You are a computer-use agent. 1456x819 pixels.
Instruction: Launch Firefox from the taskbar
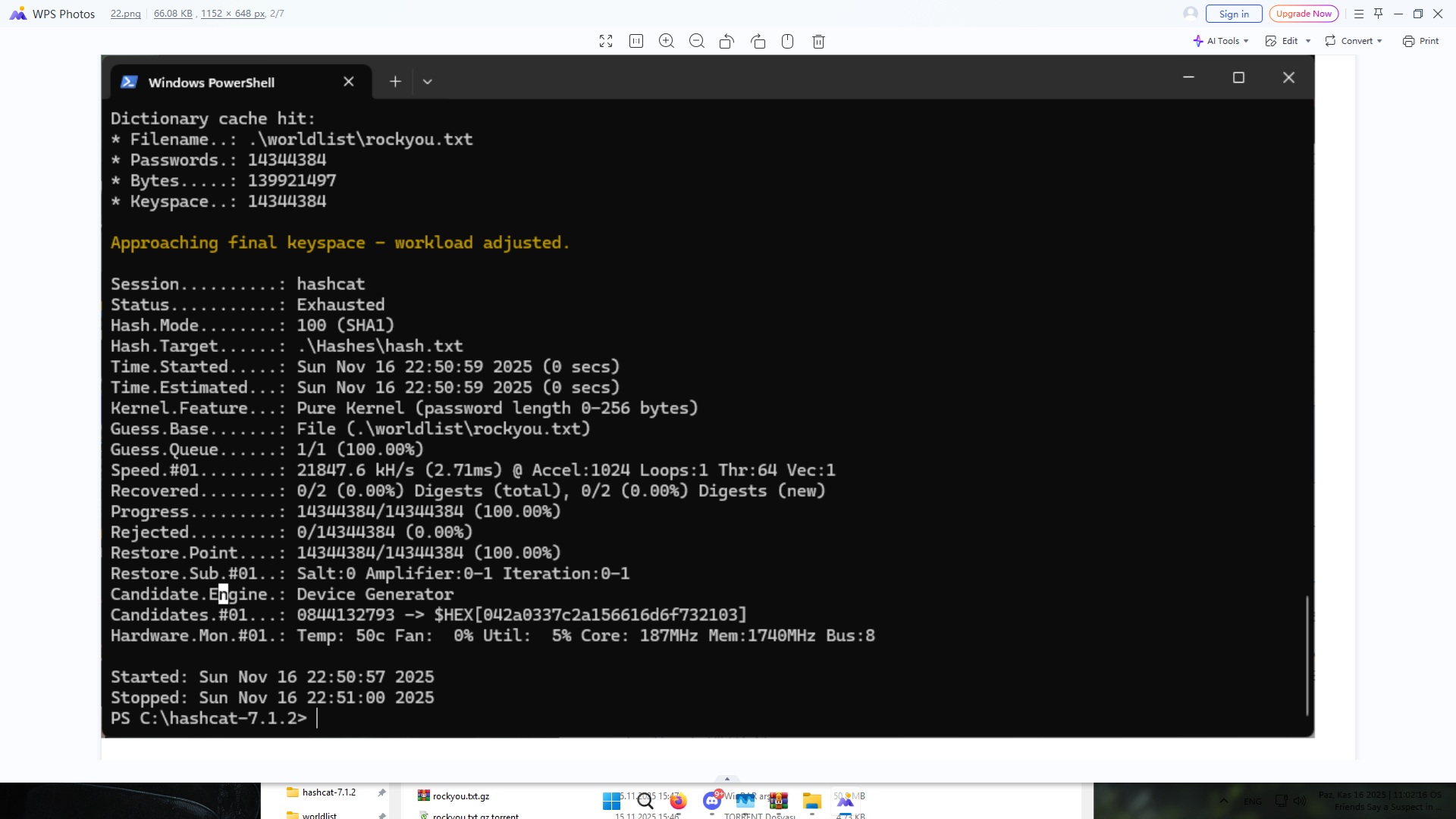(x=678, y=801)
